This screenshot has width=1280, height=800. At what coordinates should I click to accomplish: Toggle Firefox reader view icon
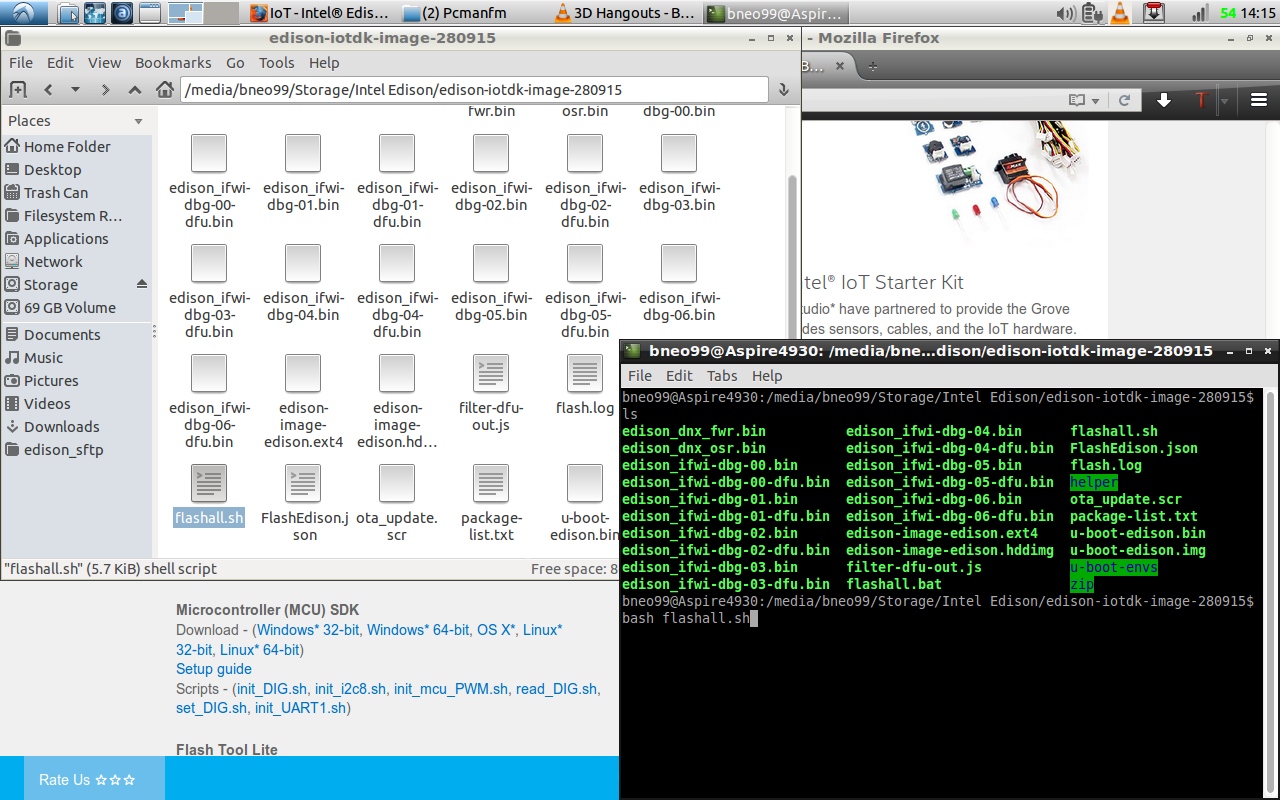(x=1076, y=100)
